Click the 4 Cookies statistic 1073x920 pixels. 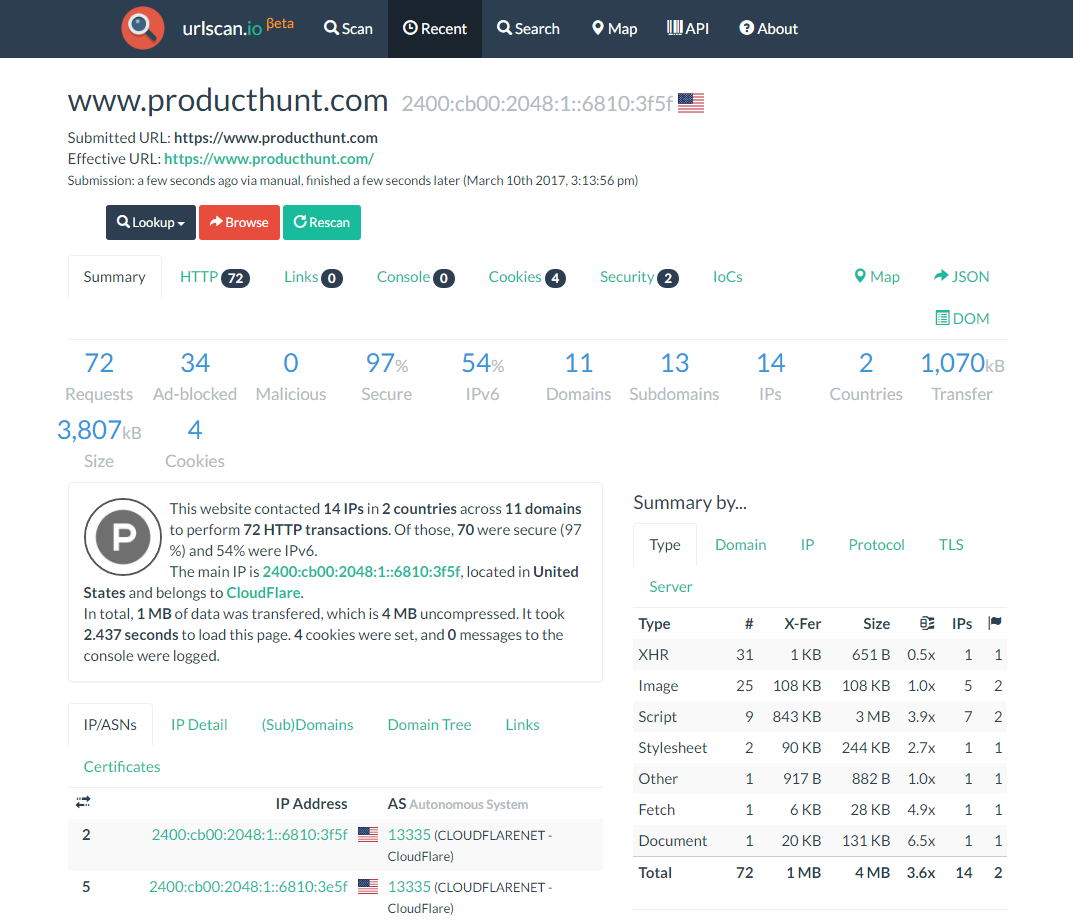[195, 444]
